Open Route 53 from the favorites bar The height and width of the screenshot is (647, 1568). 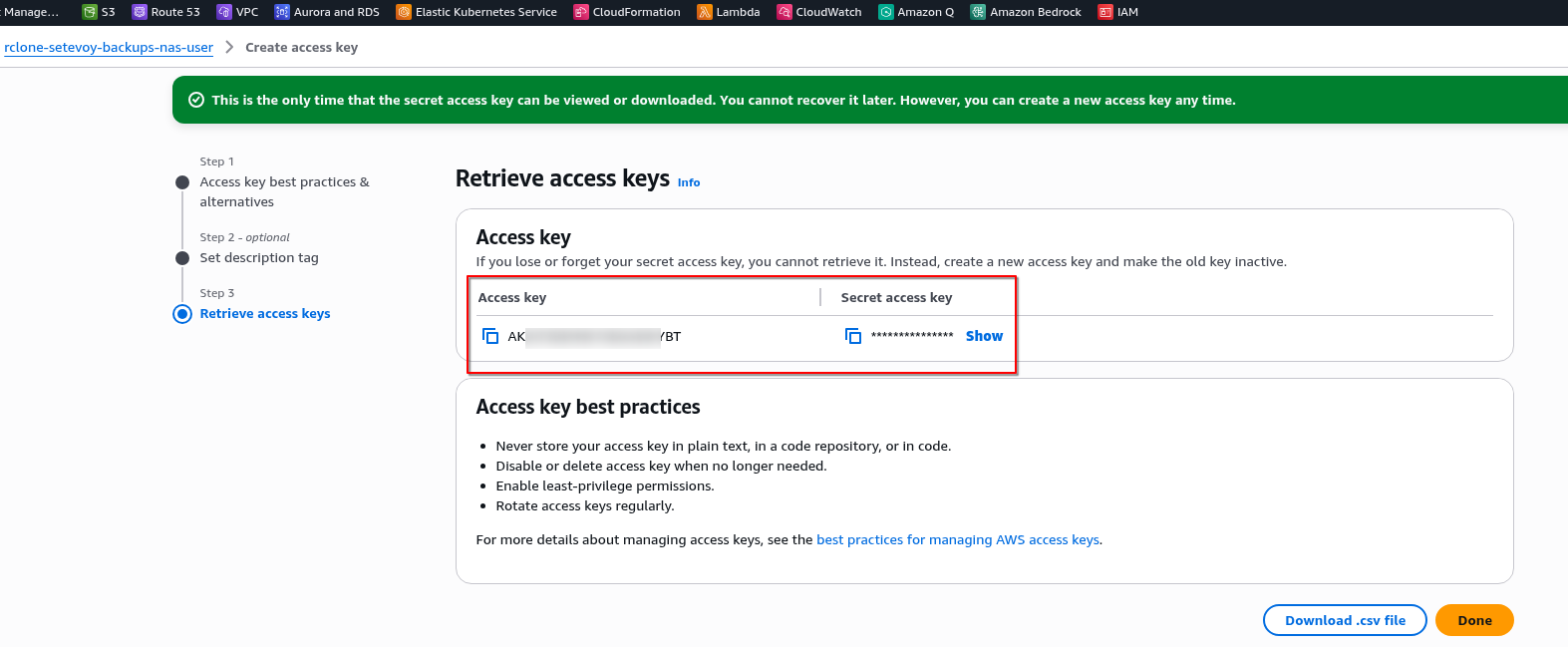coord(140,12)
